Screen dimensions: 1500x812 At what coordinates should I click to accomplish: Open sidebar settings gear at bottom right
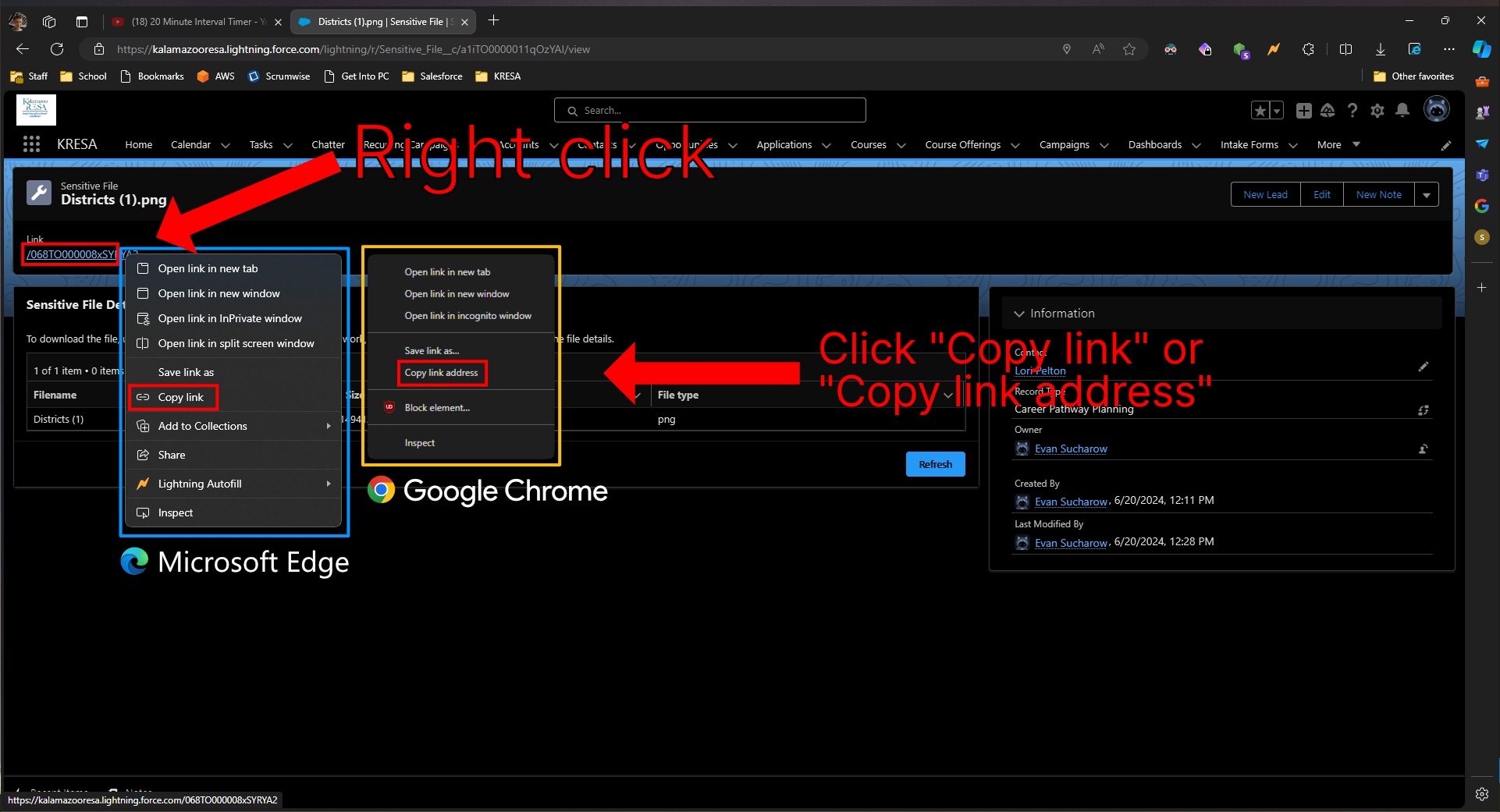tap(1482, 794)
